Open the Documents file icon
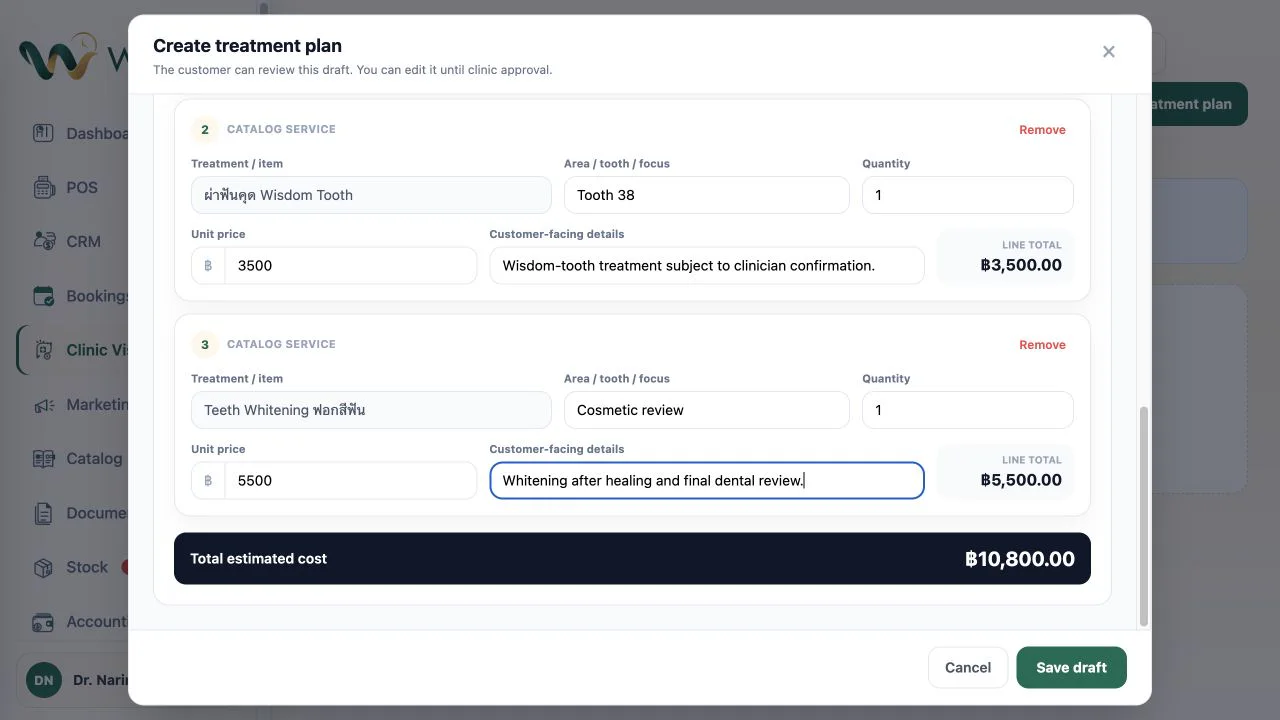This screenshot has height=720, width=1280. point(43,513)
